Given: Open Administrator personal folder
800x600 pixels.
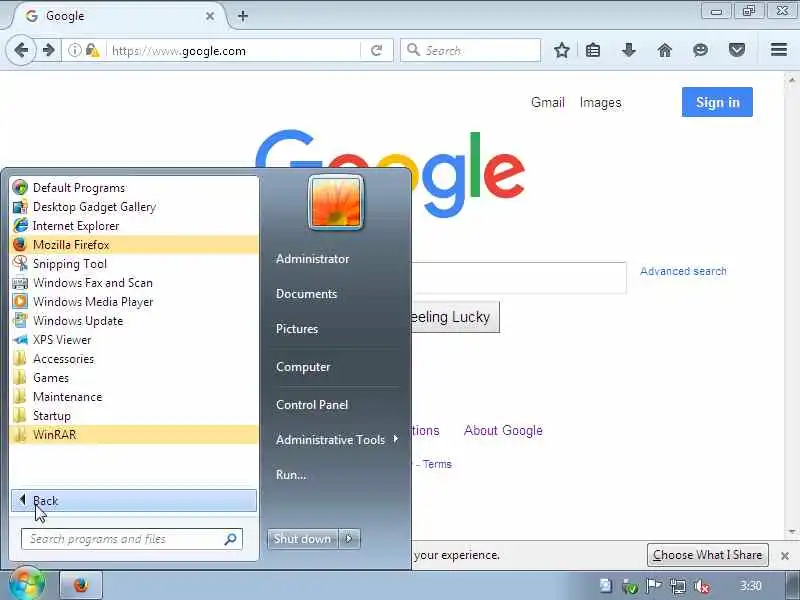Looking at the screenshot, I should [312, 259].
